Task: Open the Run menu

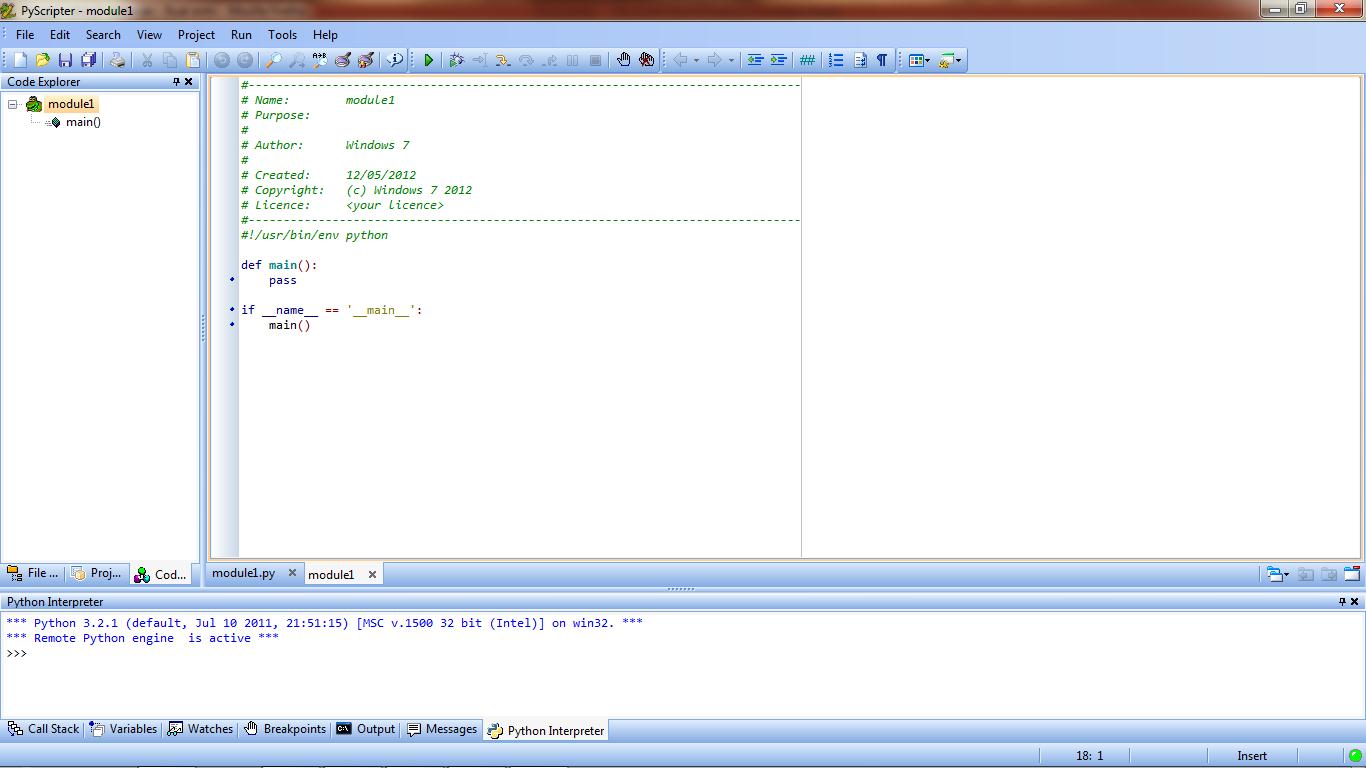Action: (241, 34)
